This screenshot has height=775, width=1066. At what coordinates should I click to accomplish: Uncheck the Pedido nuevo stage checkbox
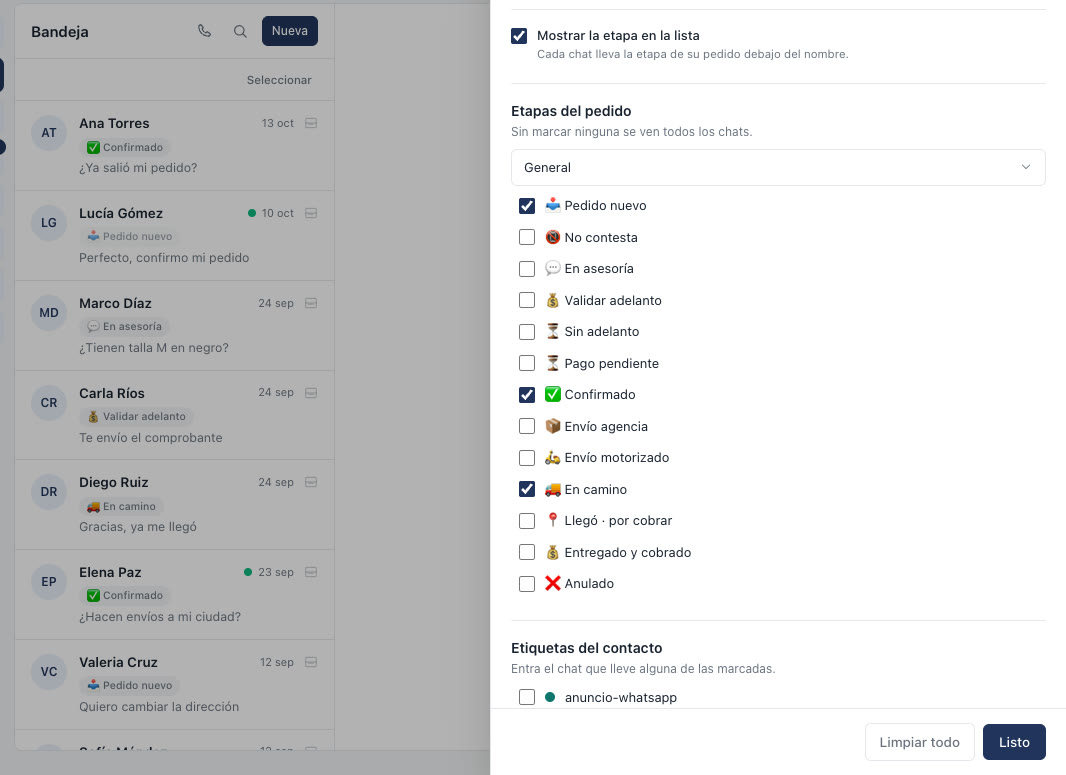527,206
